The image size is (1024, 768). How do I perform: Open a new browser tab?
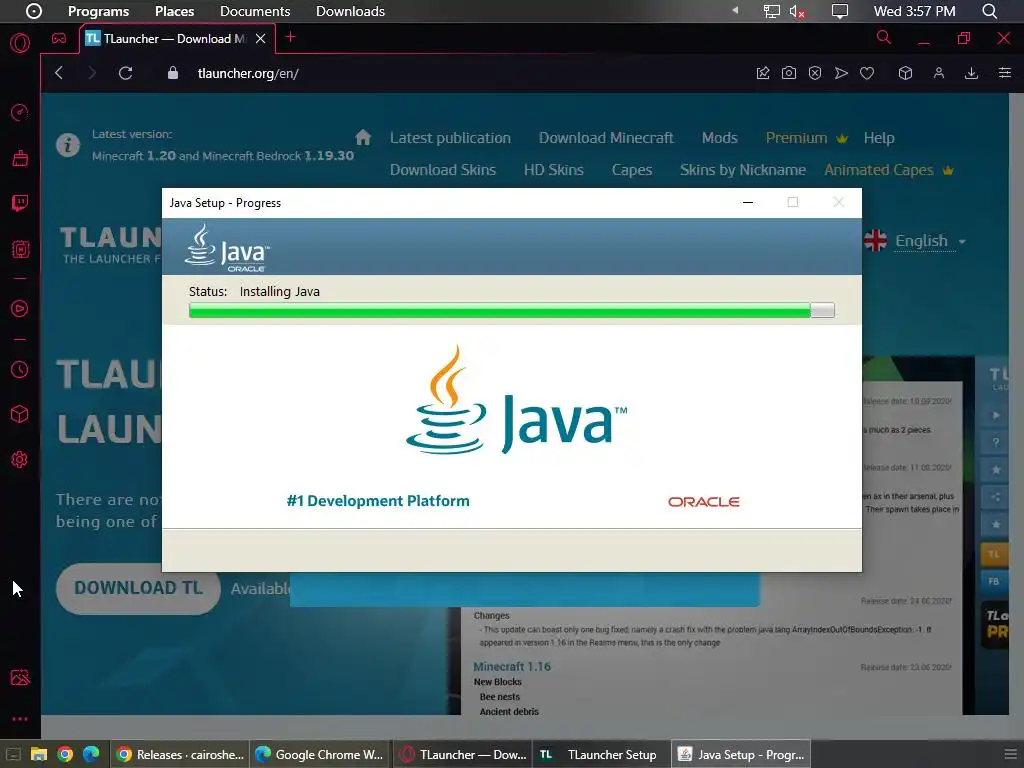291,38
